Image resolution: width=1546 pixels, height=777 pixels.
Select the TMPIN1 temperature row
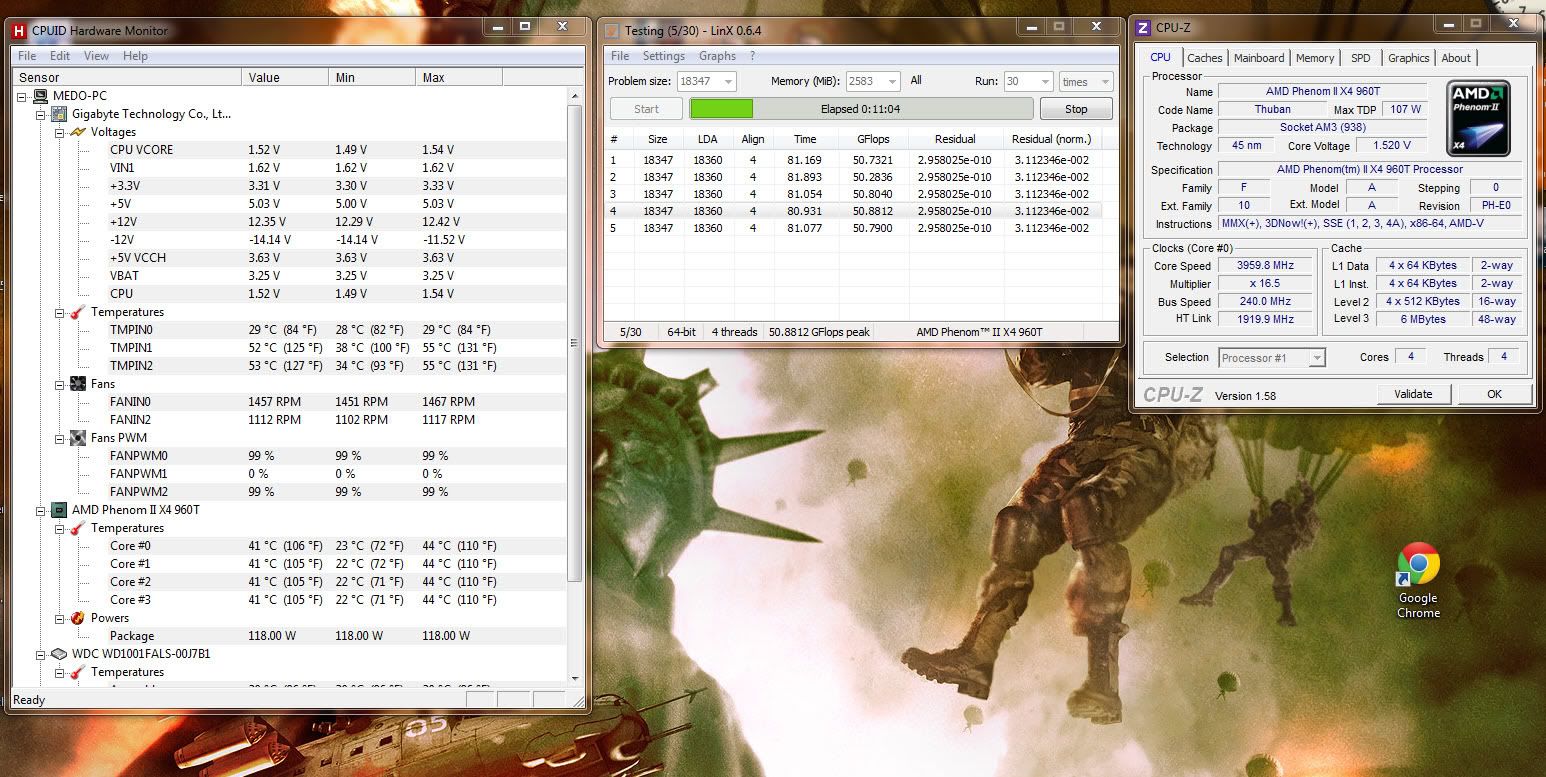tap(337, 348)
